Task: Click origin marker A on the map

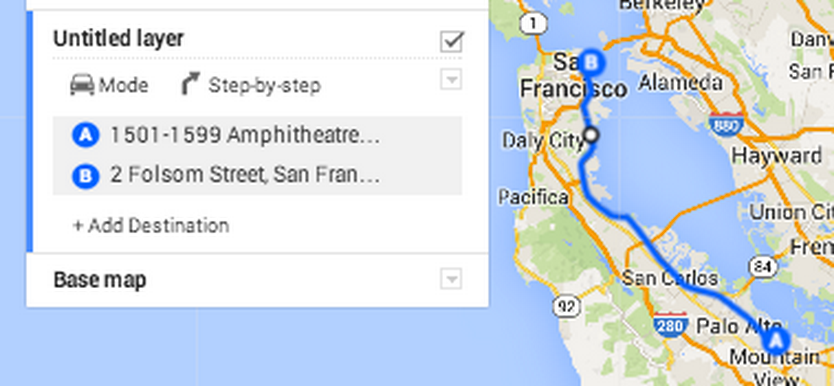Action: point(775,340)
